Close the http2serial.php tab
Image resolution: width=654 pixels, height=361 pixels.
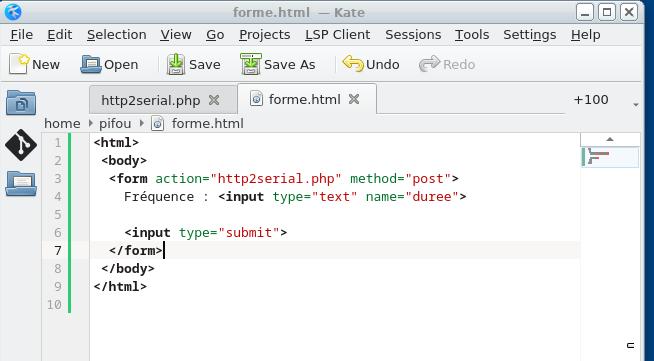(x=214, y=100)
